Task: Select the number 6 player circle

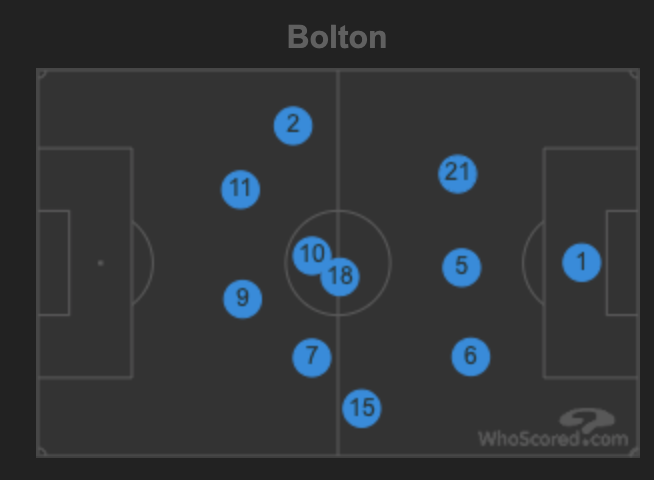Action: [470, 357]
